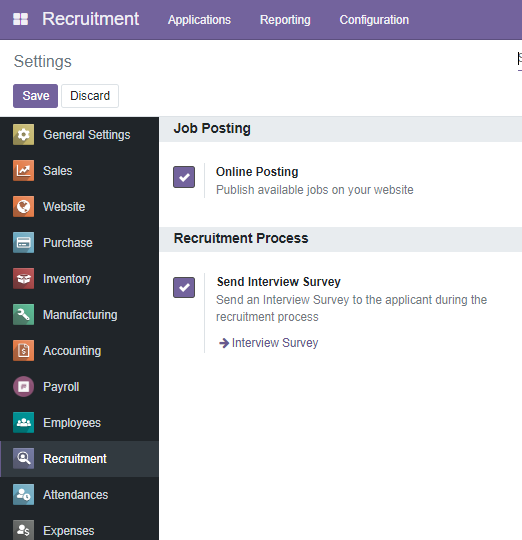Click the Accounting document icon
Image resolution: width=522 pixels, height=540 pixels.
click(23, 350)
